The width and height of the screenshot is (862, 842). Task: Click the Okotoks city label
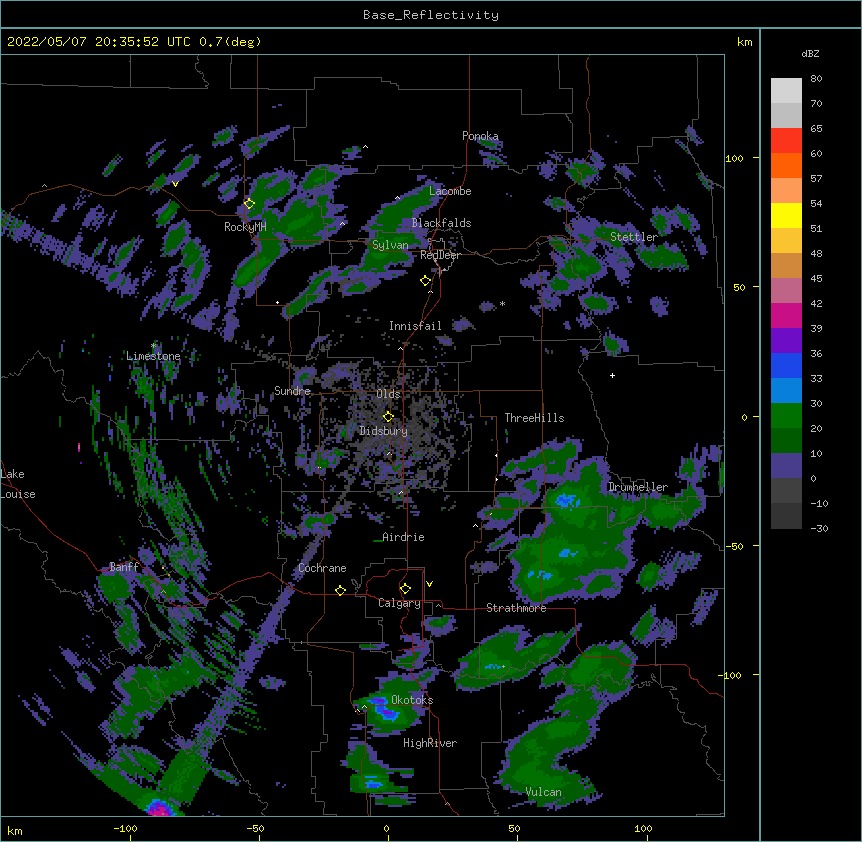(412, 700)
